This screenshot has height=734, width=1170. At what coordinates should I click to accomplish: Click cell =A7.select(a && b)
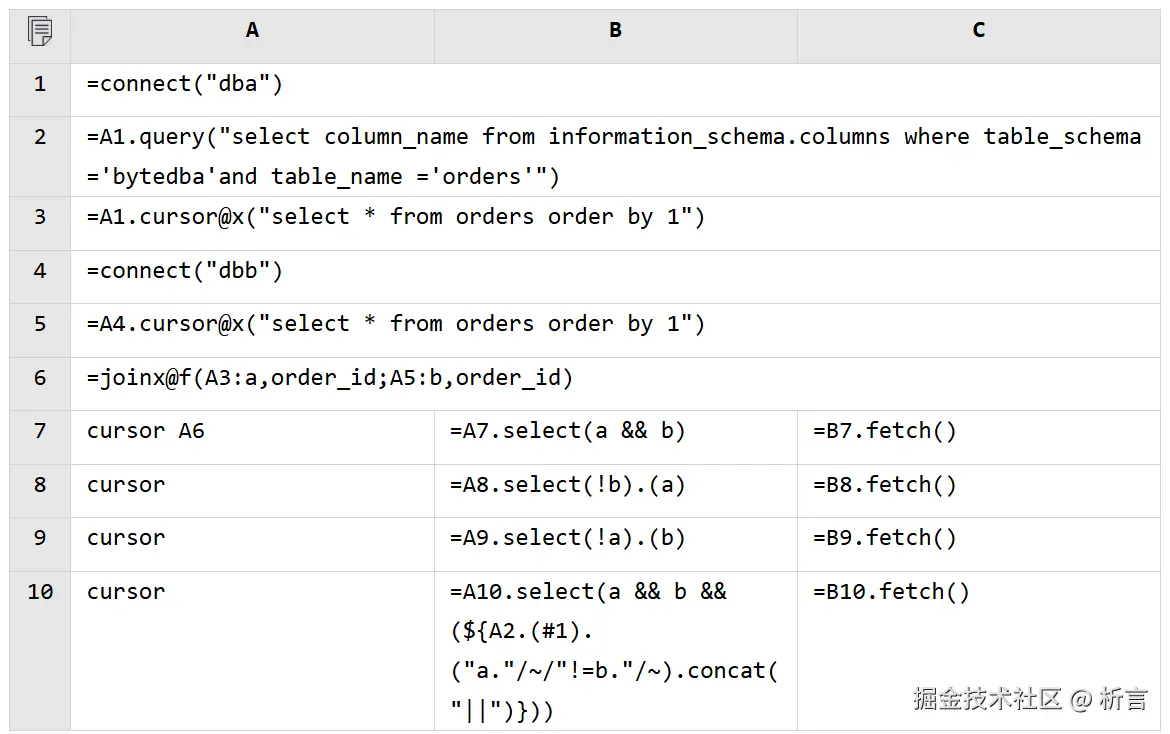point(567,431)
